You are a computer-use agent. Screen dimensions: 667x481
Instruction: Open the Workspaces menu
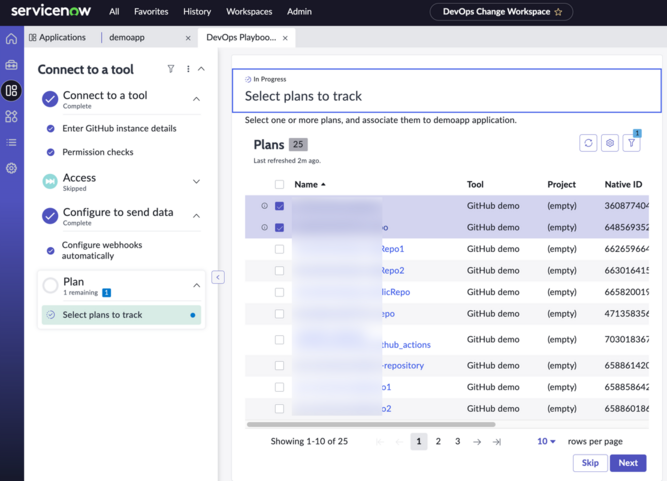tap(249, 12)
